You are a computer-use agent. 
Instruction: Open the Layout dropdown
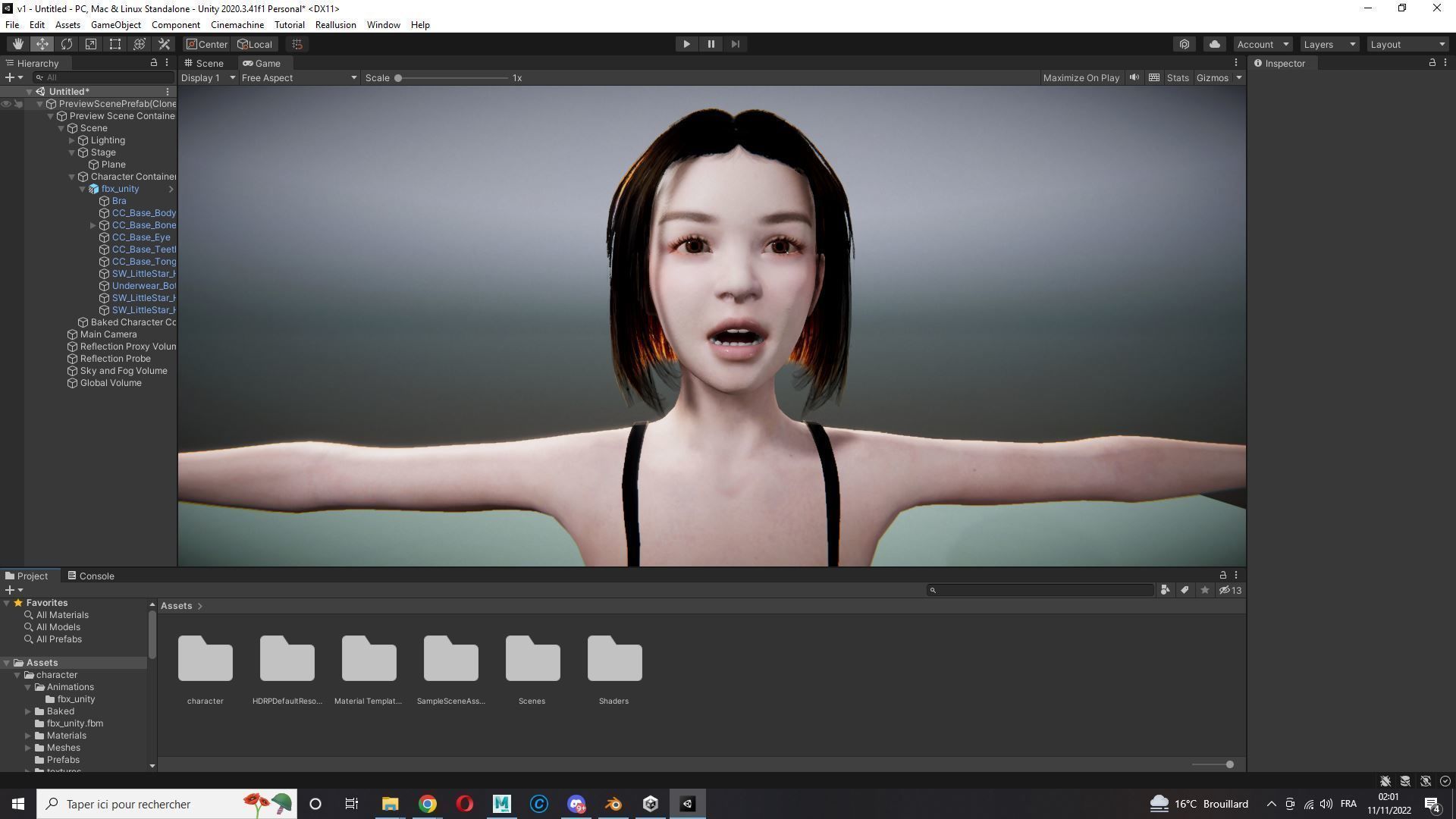(1407, 43)
